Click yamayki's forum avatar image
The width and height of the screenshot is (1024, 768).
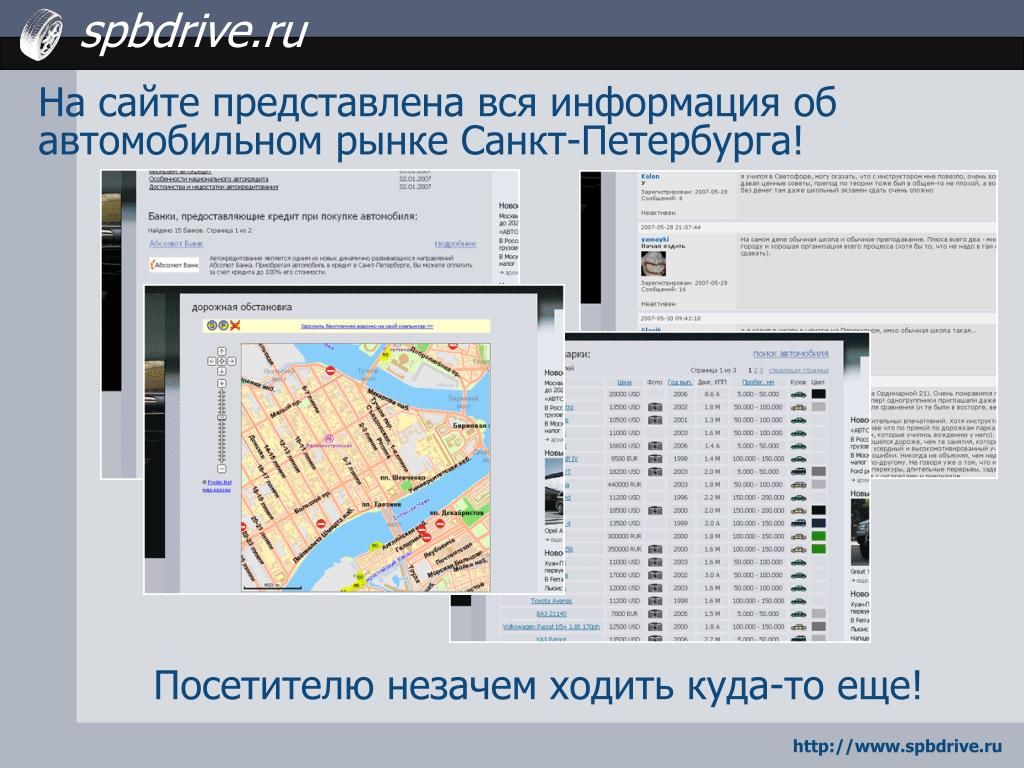(653, 263)
